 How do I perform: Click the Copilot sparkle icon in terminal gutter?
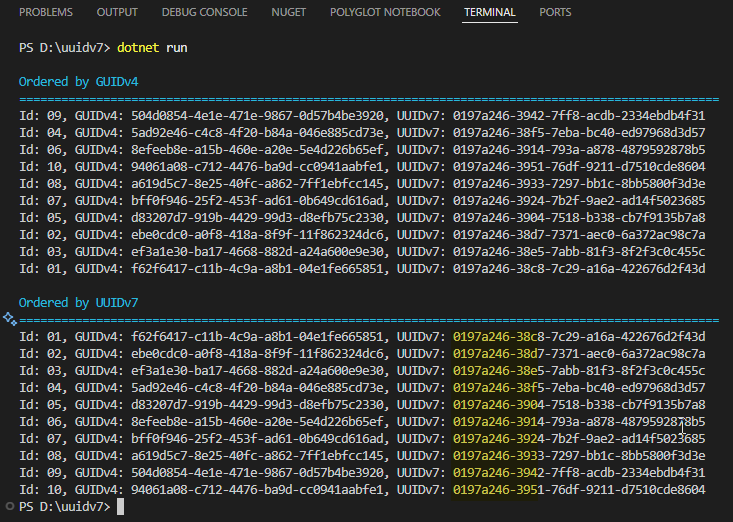9,319
